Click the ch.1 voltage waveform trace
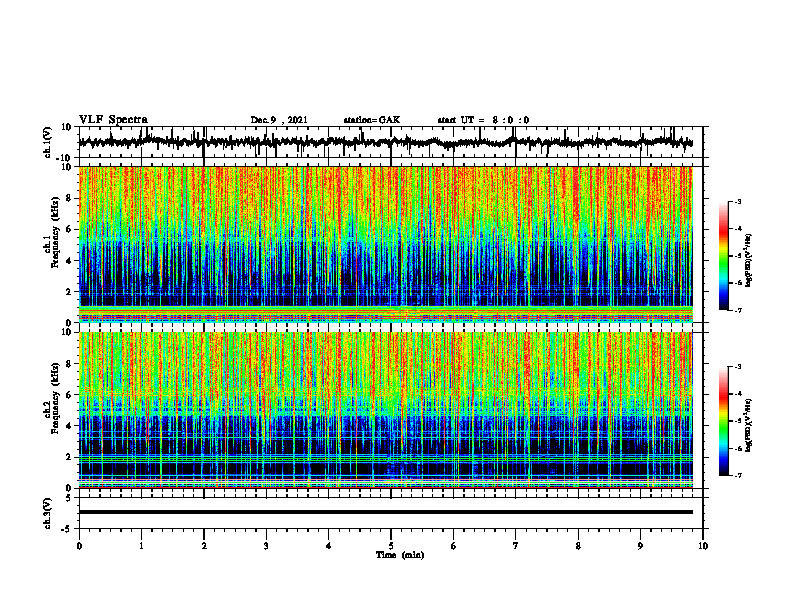This screenshot has width=792, height=612. click(386, 142)
